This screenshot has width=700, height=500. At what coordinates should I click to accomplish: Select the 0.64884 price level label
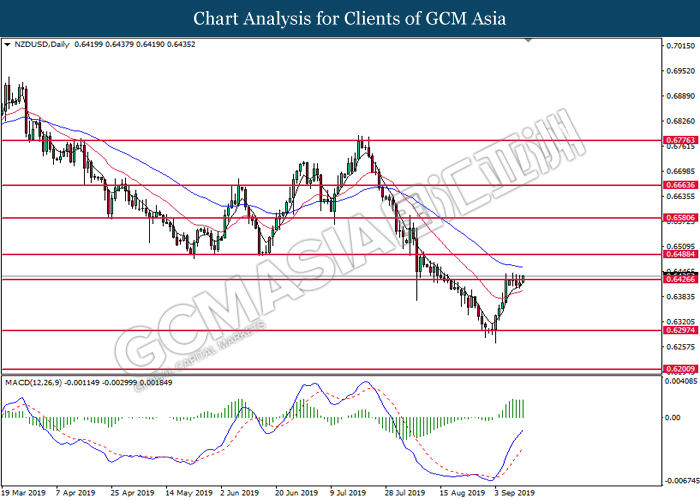[x=680, y=254]
